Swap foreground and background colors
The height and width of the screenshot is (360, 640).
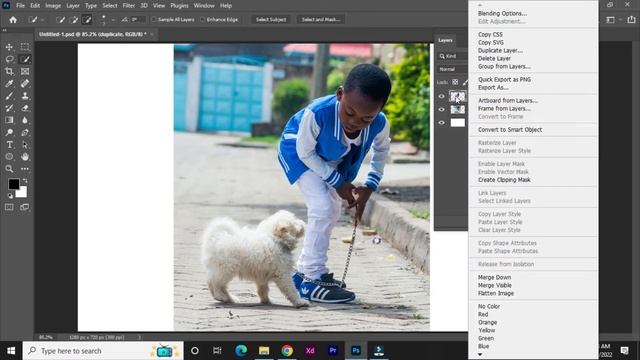tap(25, 180)
